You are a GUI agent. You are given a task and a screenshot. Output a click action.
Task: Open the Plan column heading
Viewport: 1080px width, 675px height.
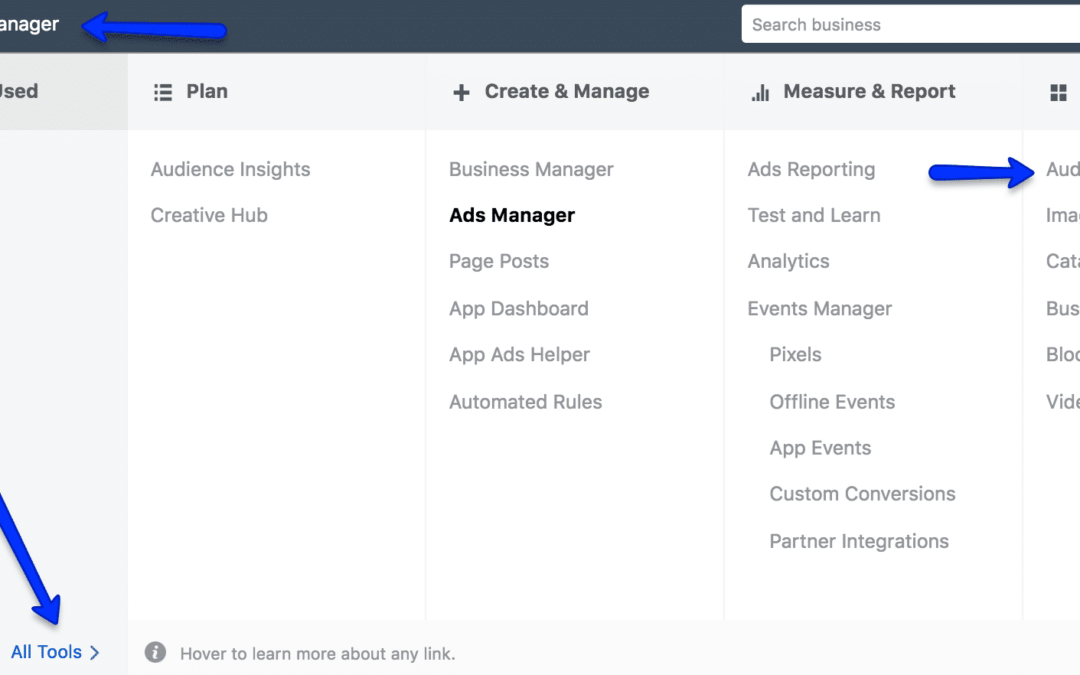207,92
